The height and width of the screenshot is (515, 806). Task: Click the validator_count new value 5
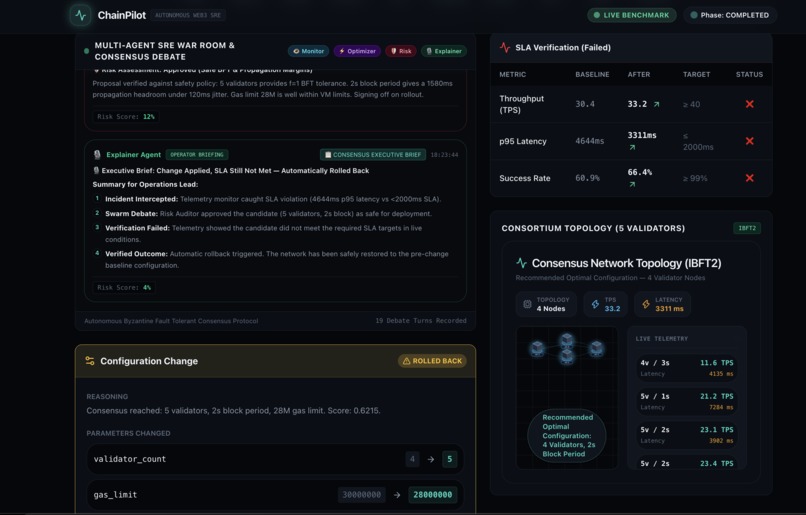(449, 459)
